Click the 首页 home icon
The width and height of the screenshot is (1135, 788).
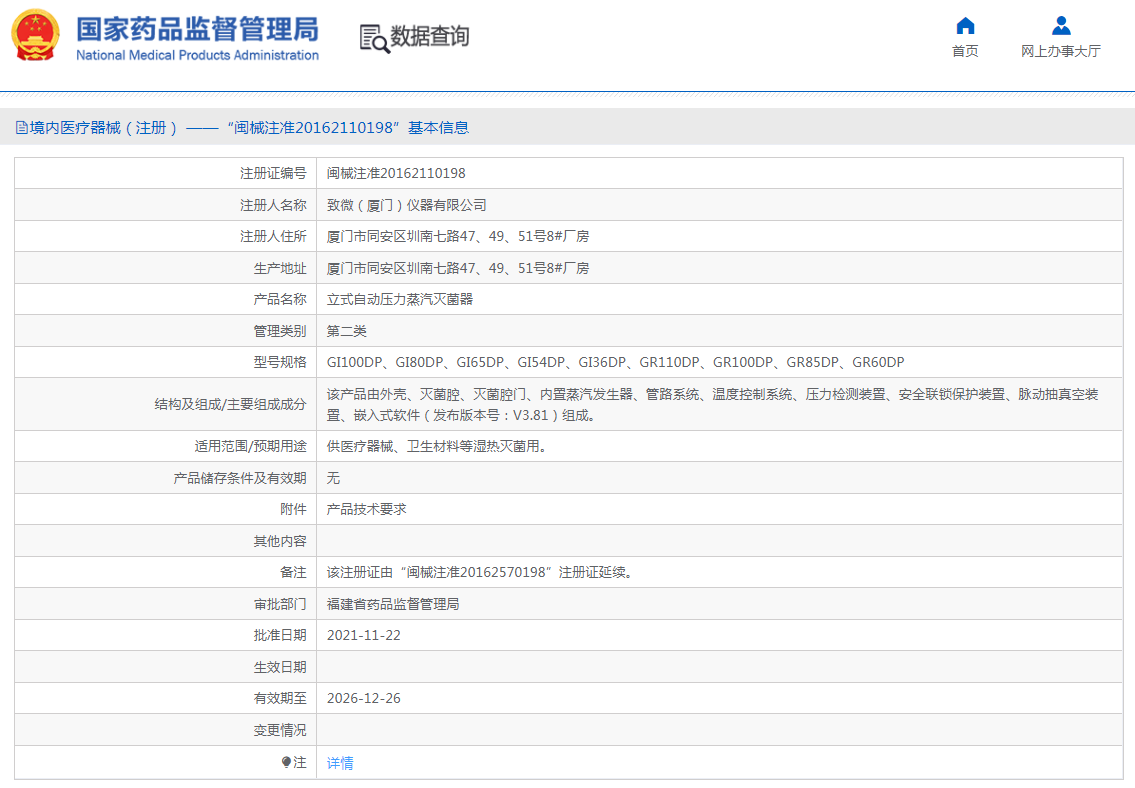pyautogui.click(x=964, y=25)
